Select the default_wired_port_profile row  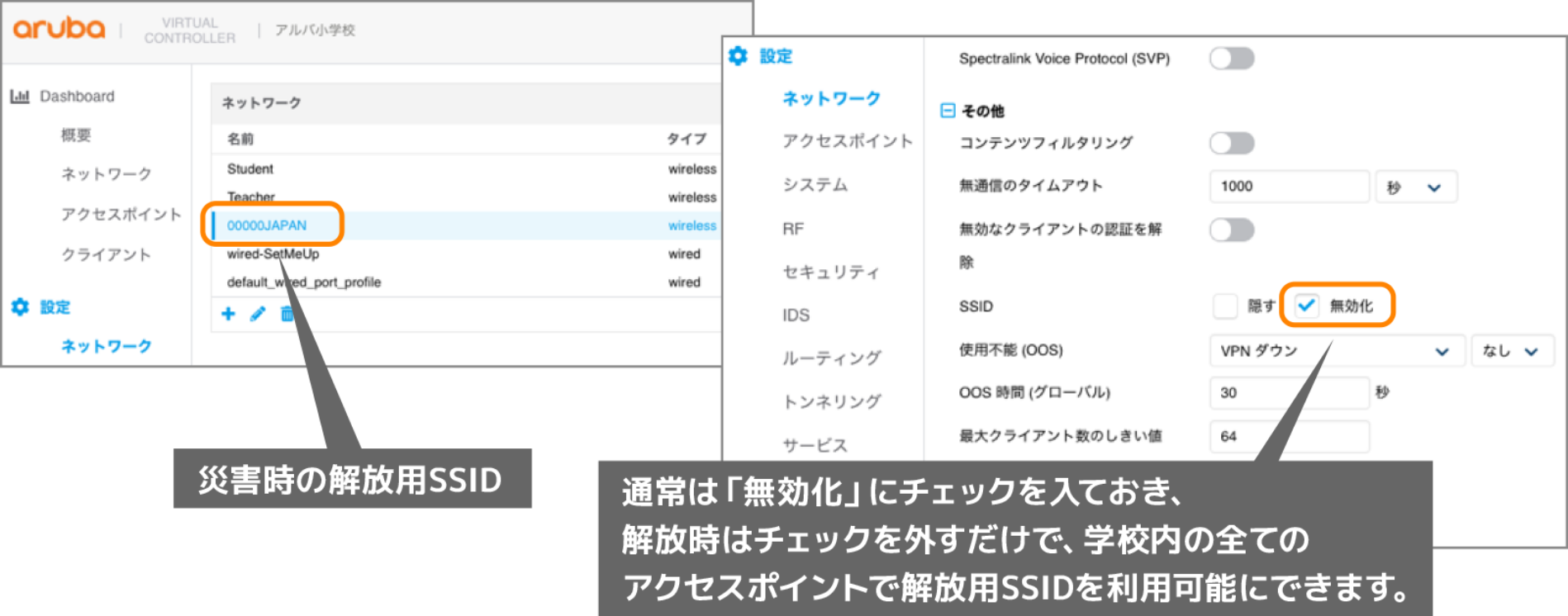point(467,282)
